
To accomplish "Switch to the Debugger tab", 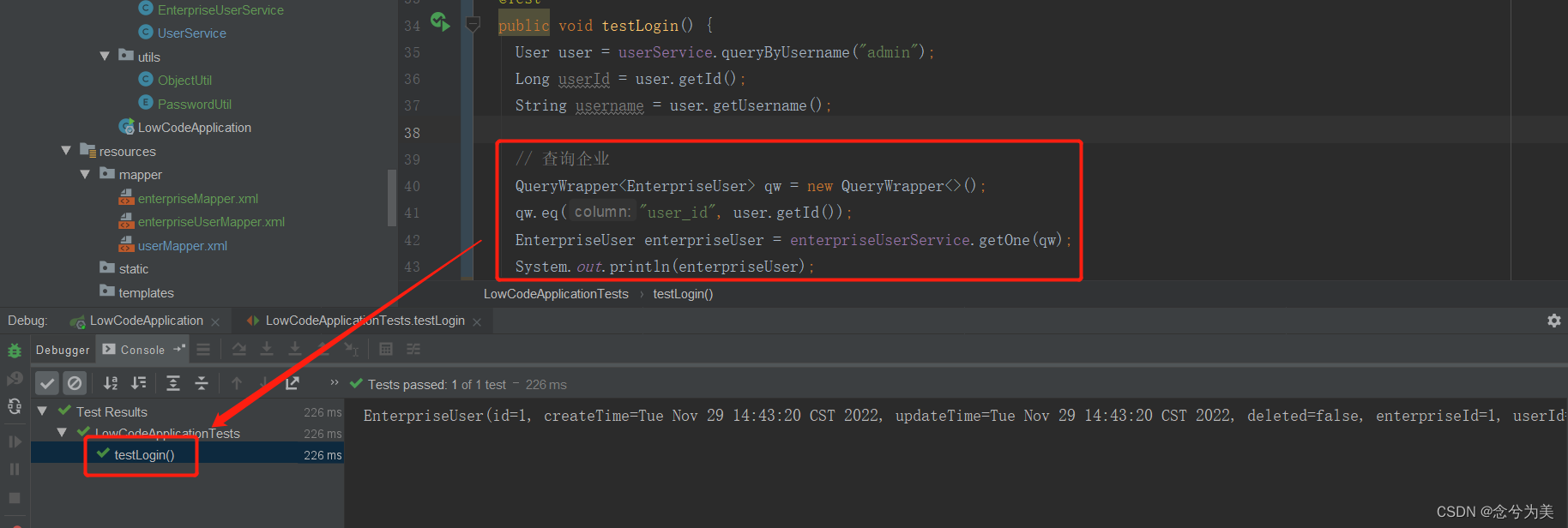I will pos(63,350).
